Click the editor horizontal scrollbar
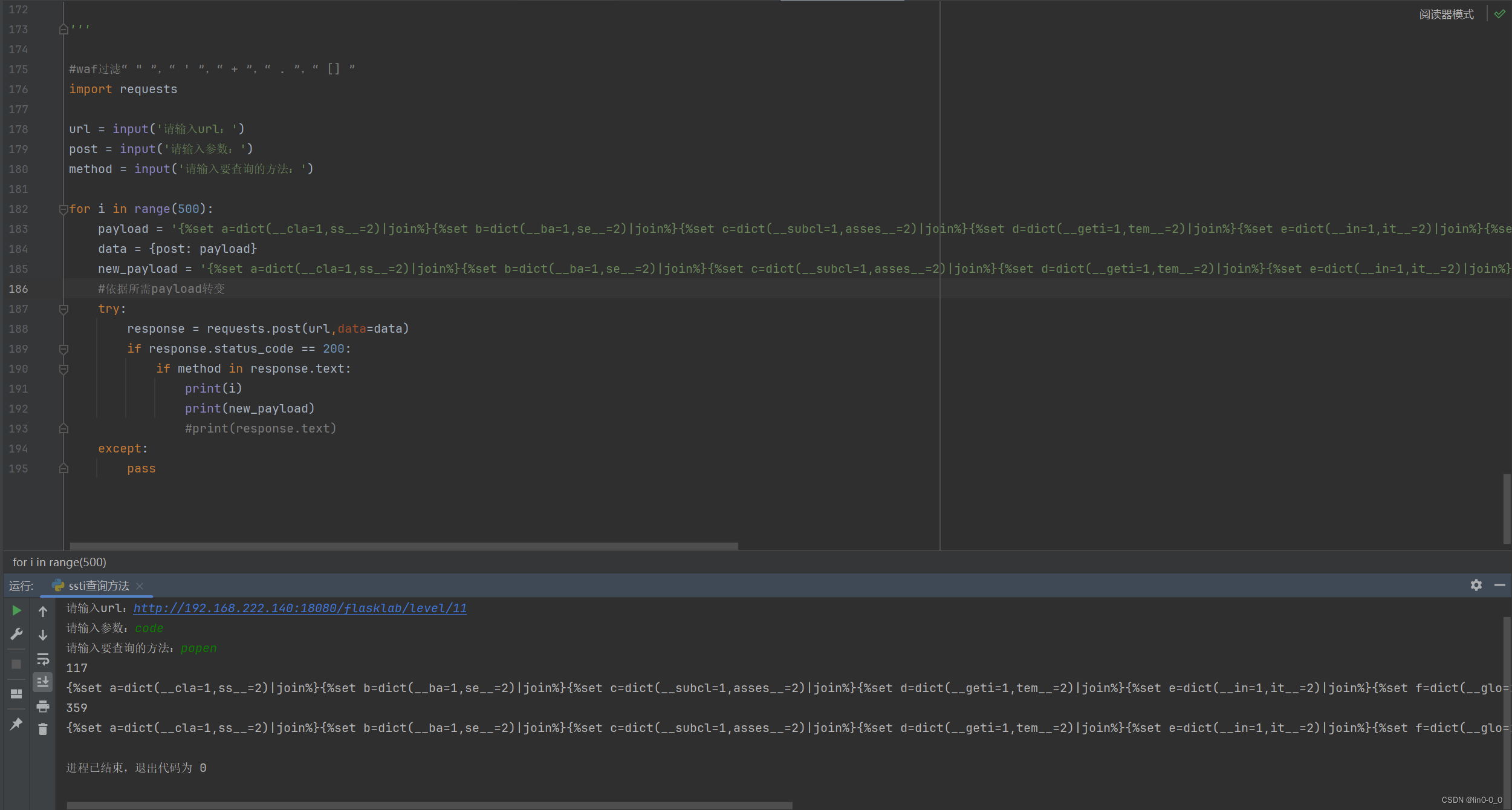The image size is (1512, 810). [x=403, y=546]
